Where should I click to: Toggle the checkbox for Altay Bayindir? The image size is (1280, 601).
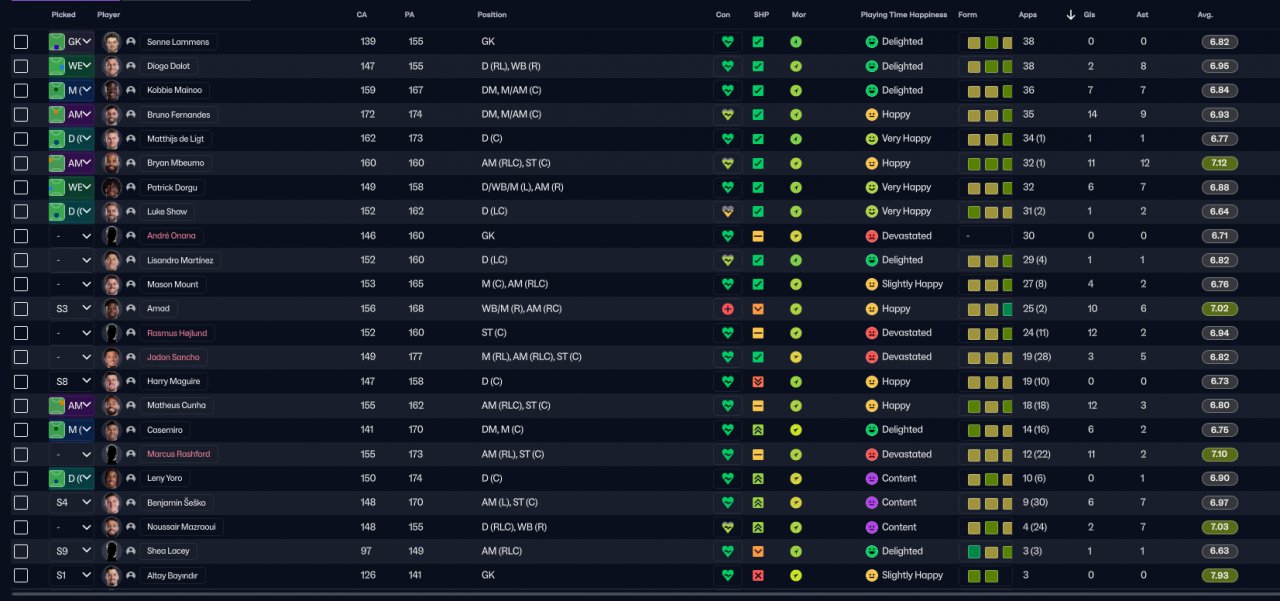coord(21,575)
